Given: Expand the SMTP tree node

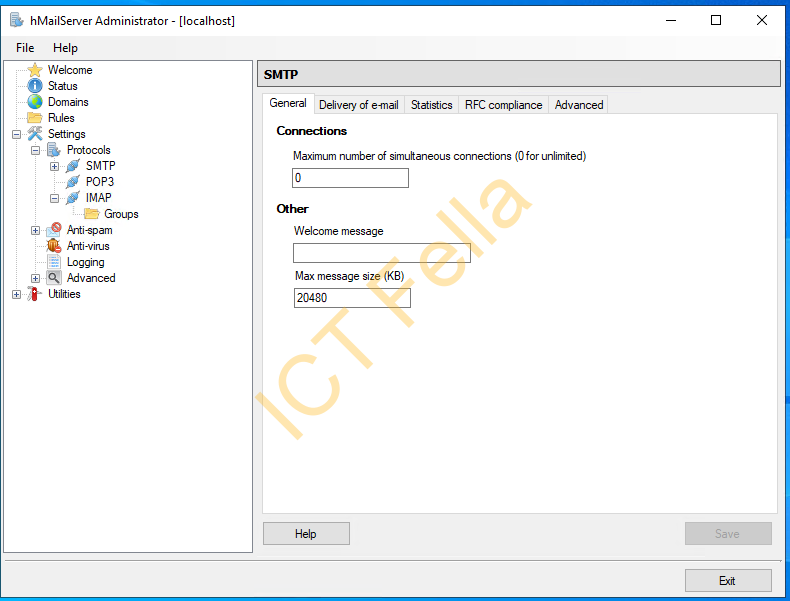Looking at the screenshot, I should click(54, 166).
